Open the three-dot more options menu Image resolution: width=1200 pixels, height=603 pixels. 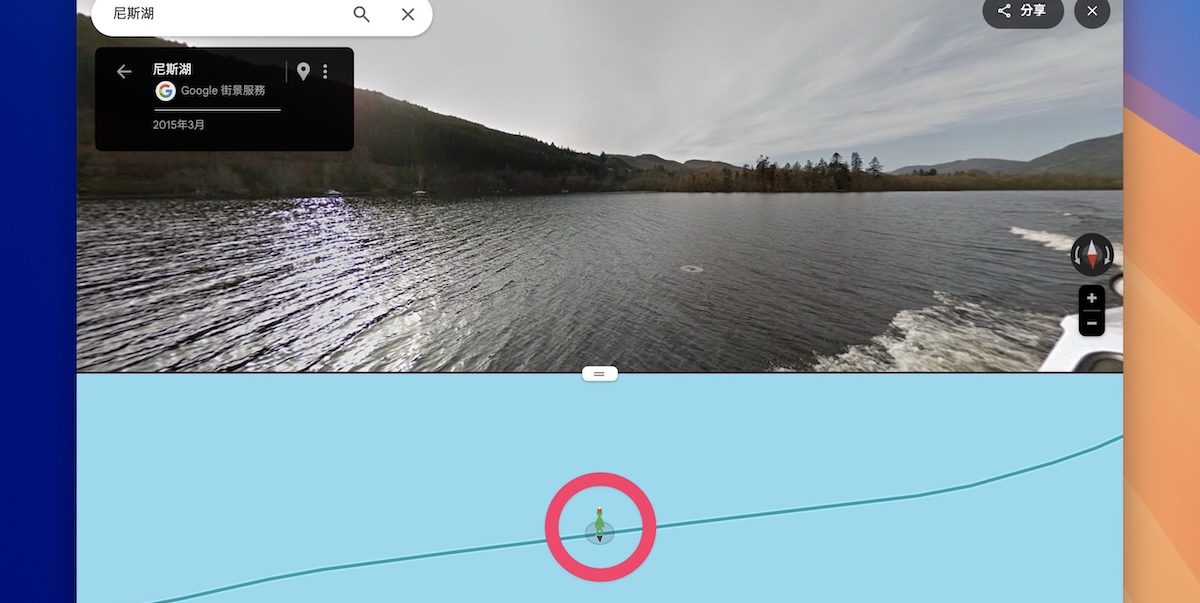click(325, 71)
